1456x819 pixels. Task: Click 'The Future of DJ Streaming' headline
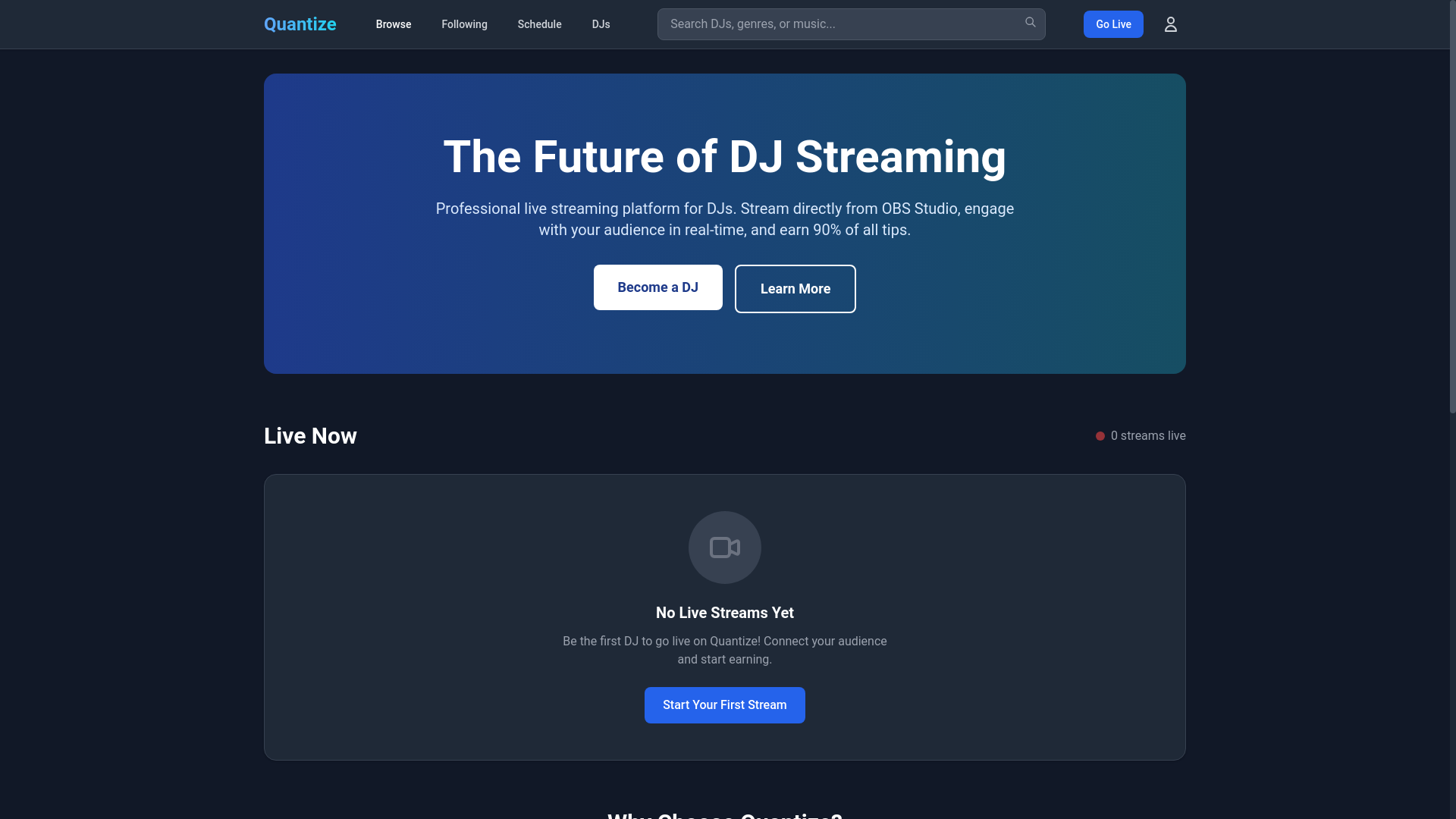coord(725,157)
